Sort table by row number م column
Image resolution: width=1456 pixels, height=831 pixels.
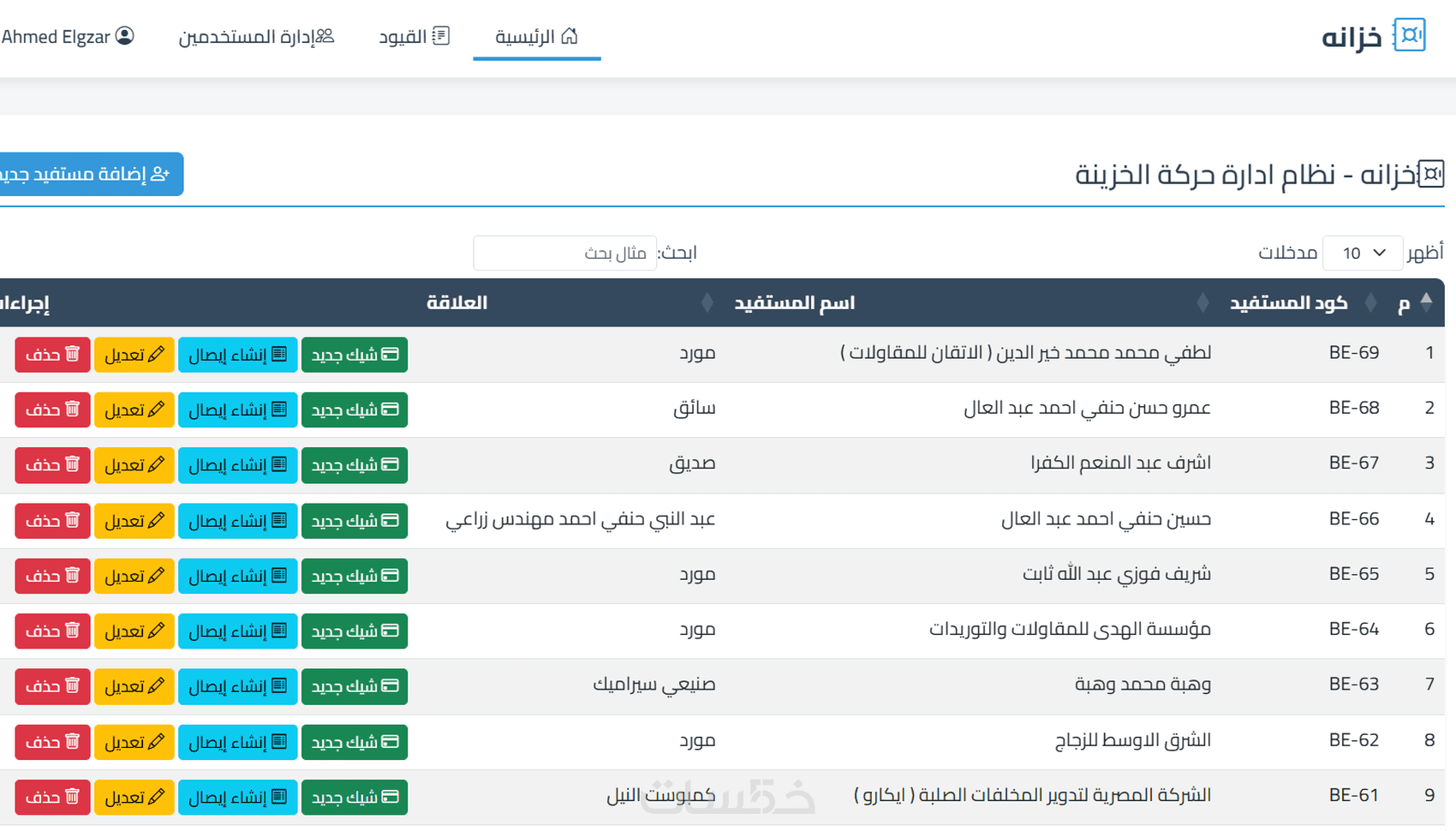pos(1426,302)
